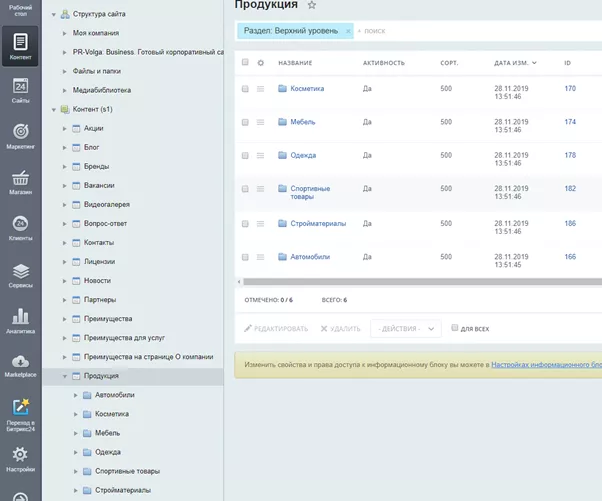Click folder icon of Стройматериалы row
The height and width of the screenshot is (501, 602).
coord(282,223)
